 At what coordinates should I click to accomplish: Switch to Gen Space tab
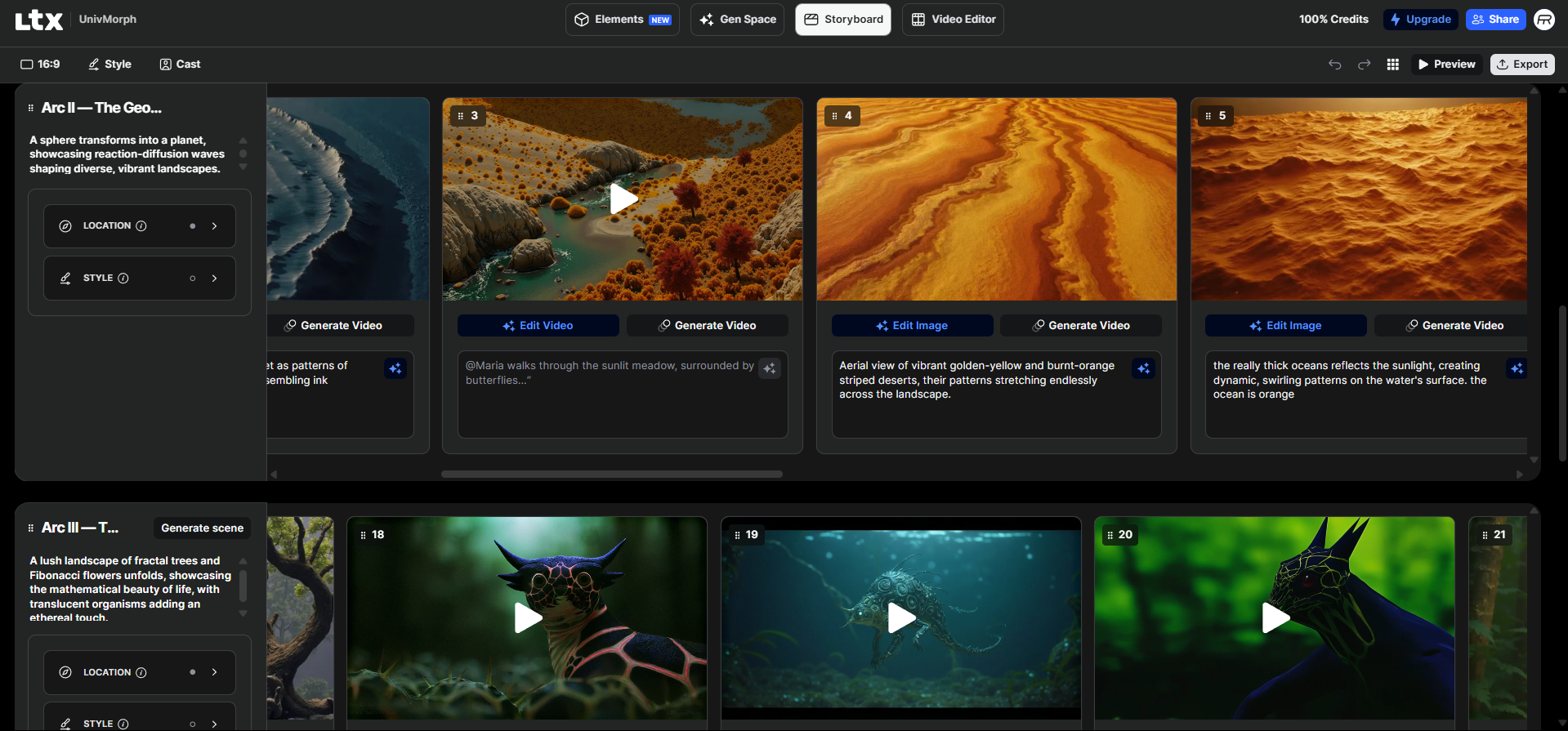737,20
